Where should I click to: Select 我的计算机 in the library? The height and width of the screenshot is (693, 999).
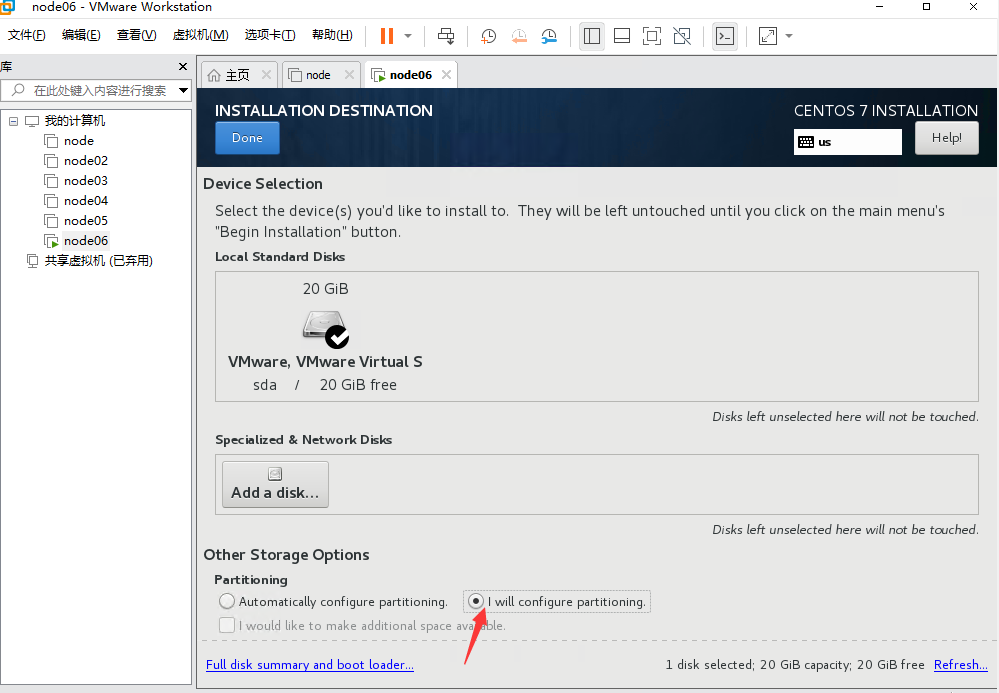pyautogui.click(x=75, y=120)
